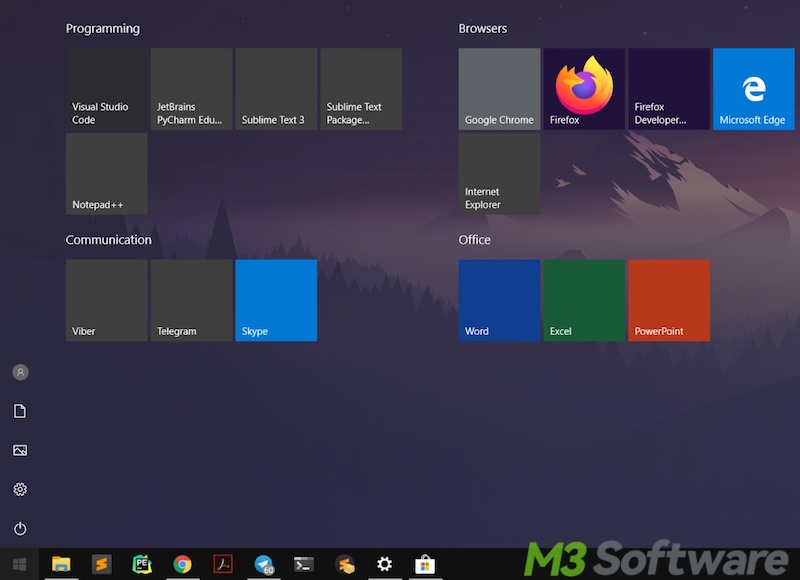Click the Chrome icon in the taskbar

tap(182, 564)
